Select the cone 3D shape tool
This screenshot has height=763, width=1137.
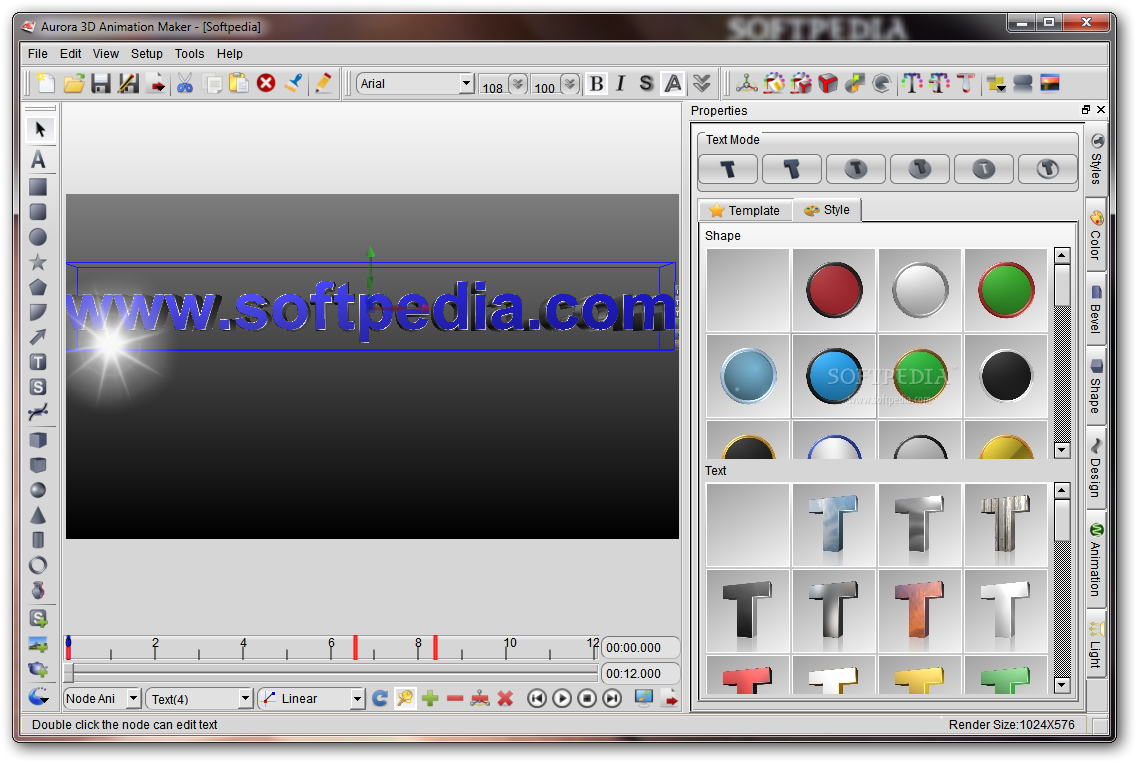click(x=38, y=516)
